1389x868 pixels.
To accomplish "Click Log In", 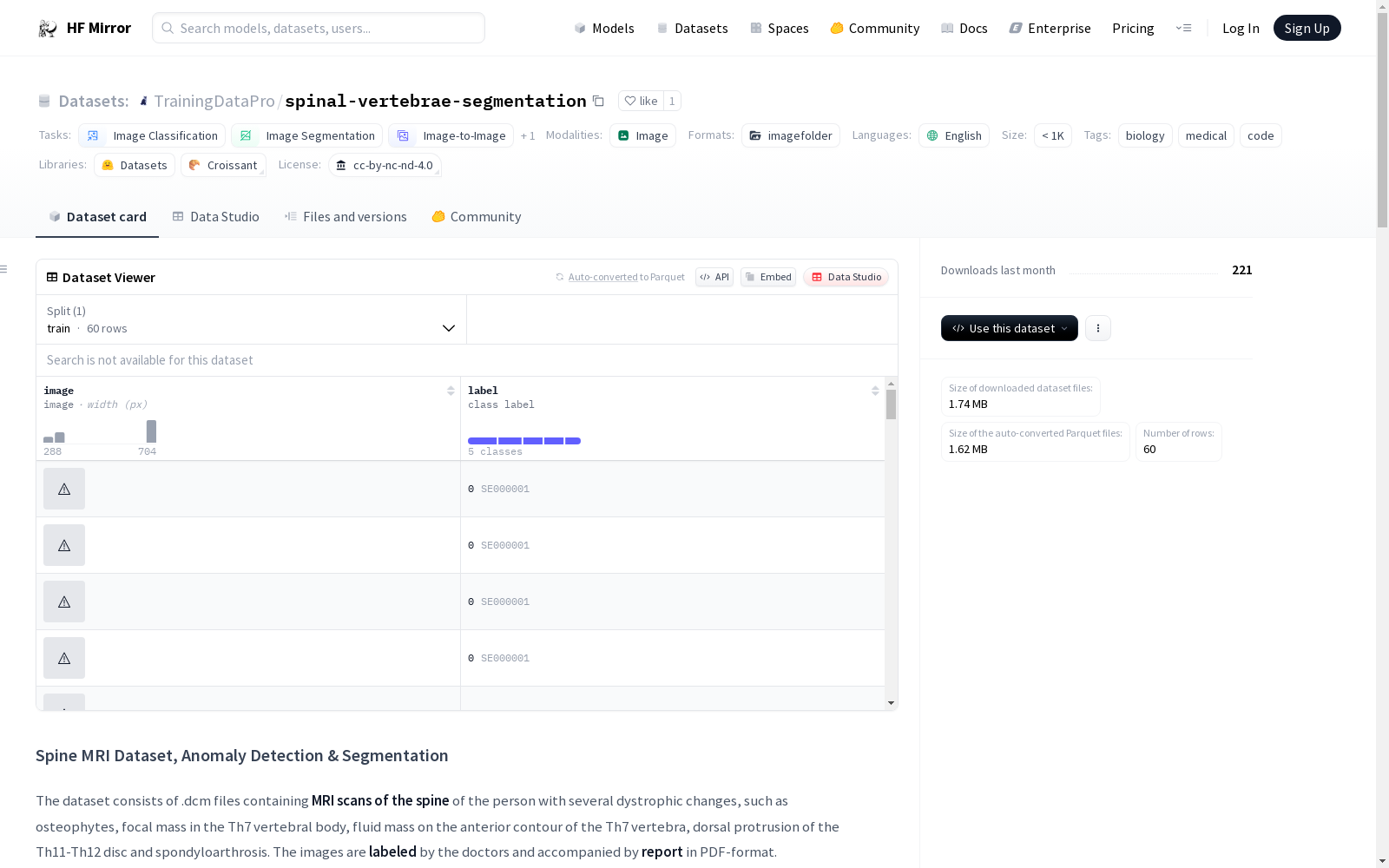I will (x=1241, y=28).
